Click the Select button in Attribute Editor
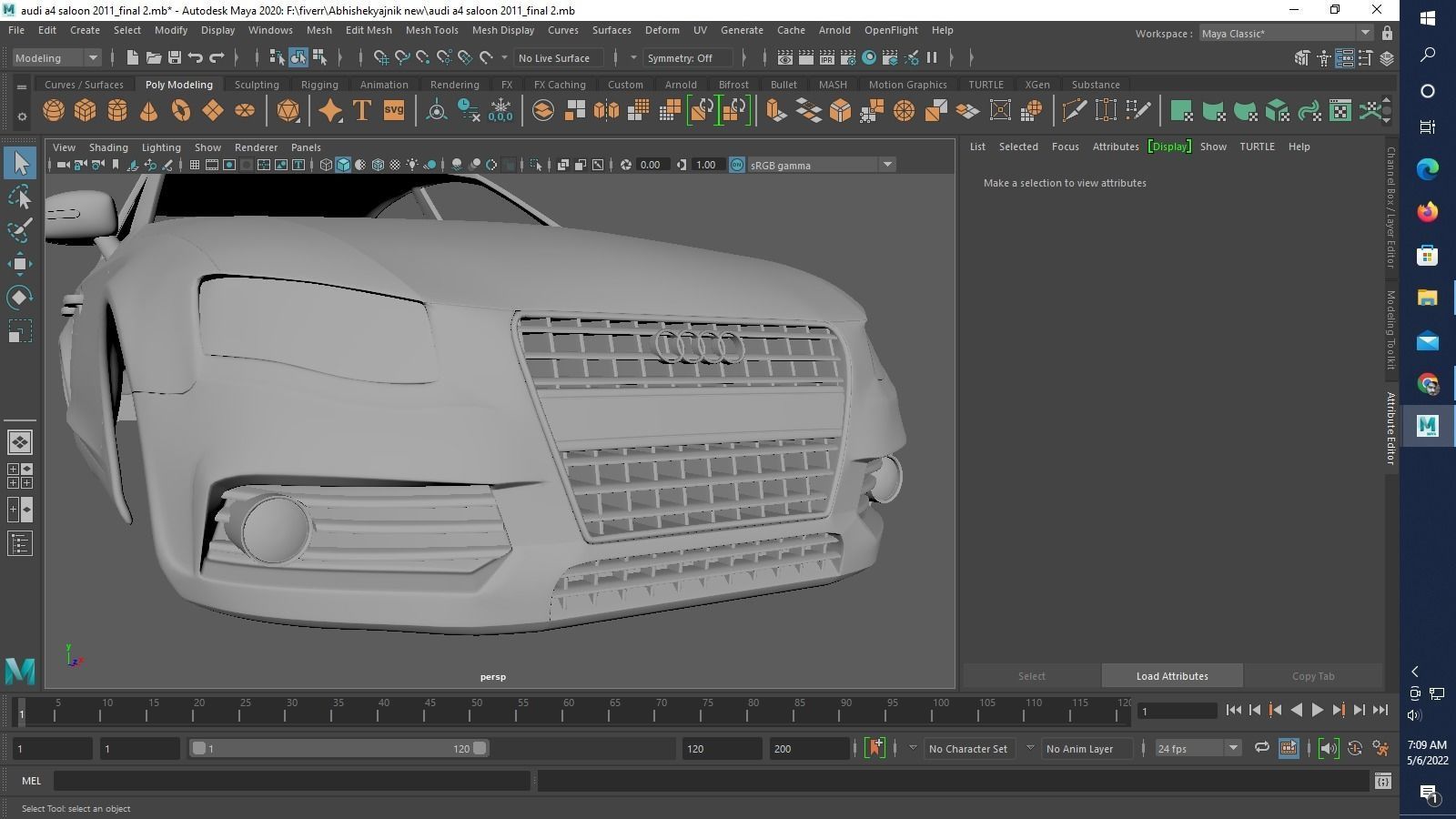 [1032, 676]
